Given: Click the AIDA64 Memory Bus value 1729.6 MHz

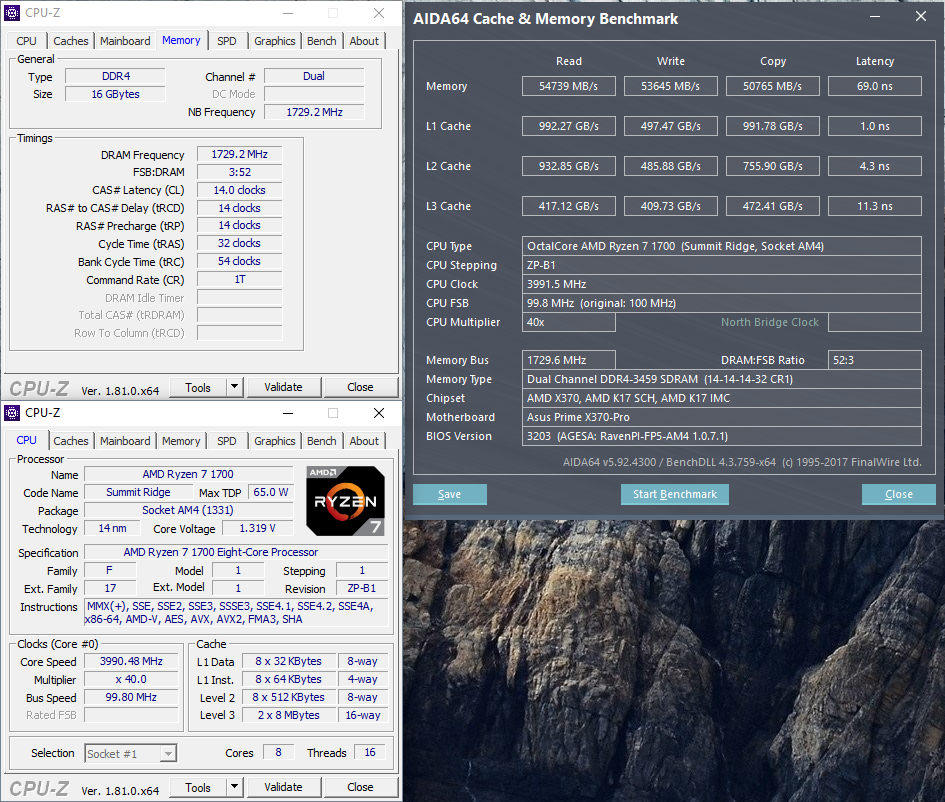Looking at the screenshot, I should point(568,360).
